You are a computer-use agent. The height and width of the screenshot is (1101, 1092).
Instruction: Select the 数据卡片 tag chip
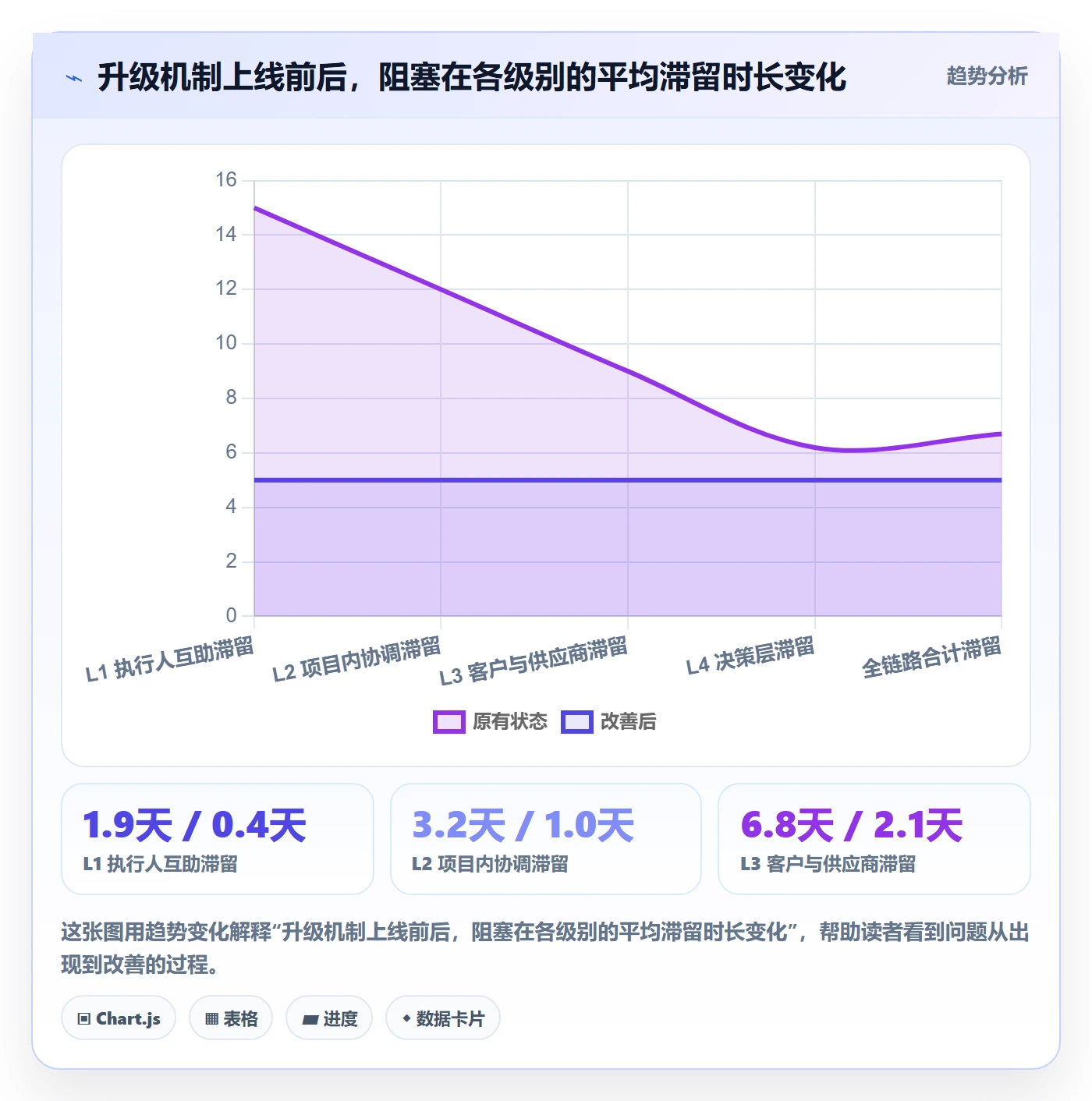click(443, 1018)
